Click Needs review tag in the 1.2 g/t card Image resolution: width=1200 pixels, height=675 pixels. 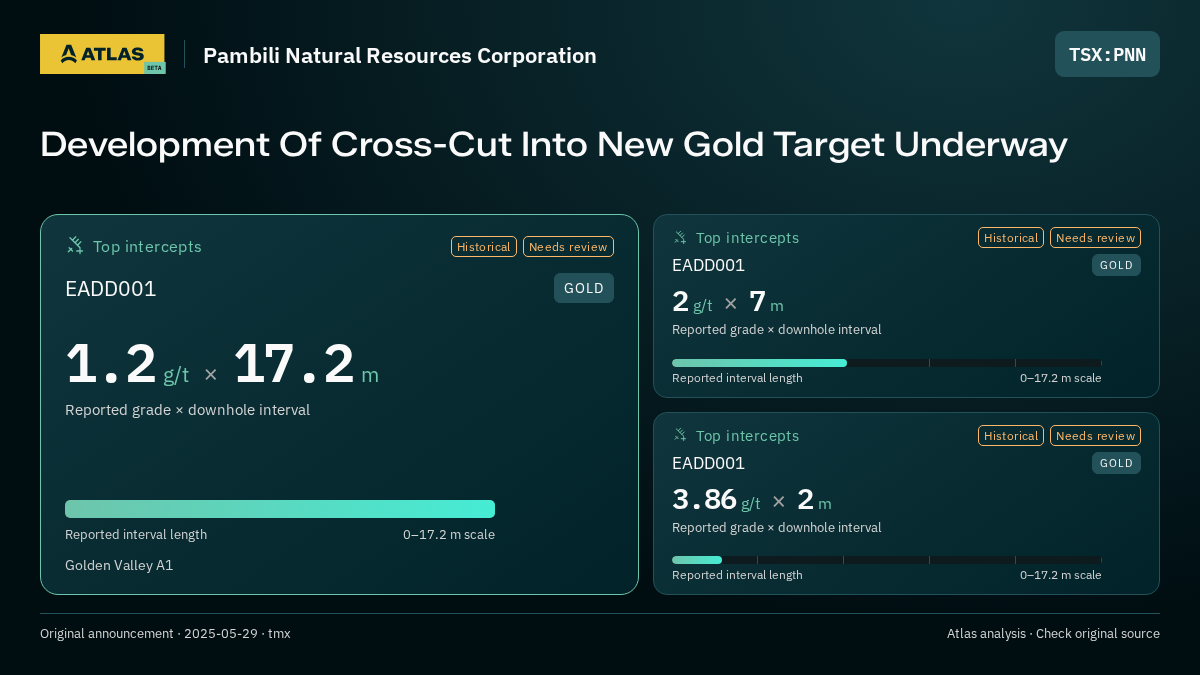[x=568, y=246]
